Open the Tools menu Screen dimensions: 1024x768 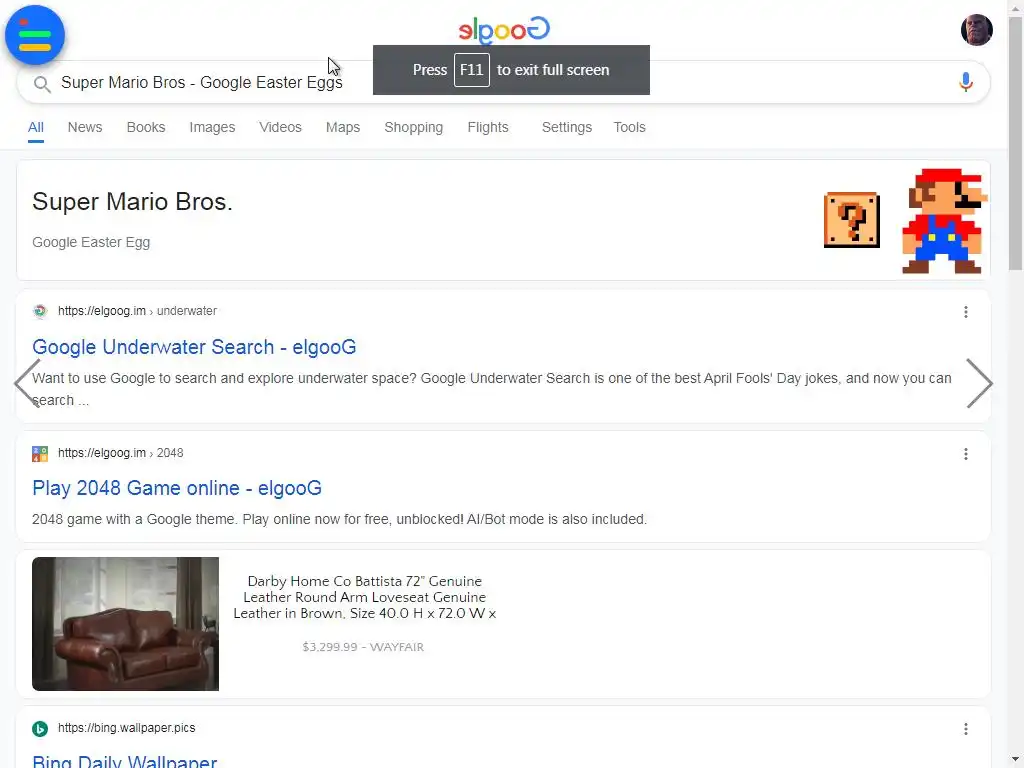629,127
